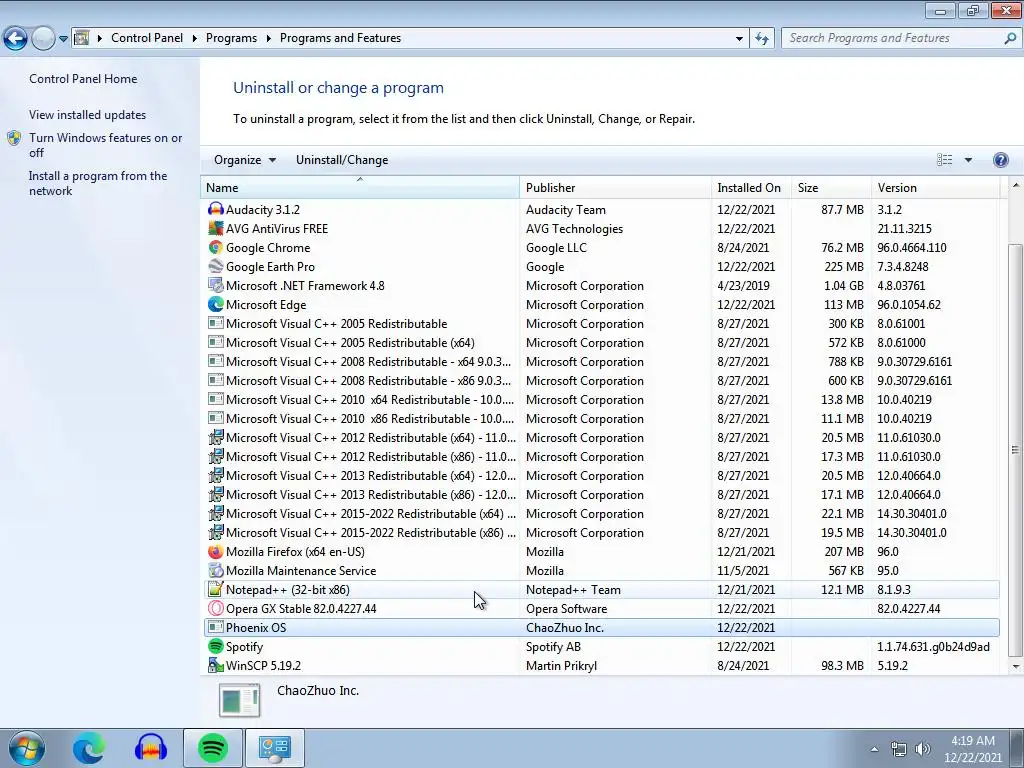
Task: Click the Google Chrome icon in list
Action: 216,247
